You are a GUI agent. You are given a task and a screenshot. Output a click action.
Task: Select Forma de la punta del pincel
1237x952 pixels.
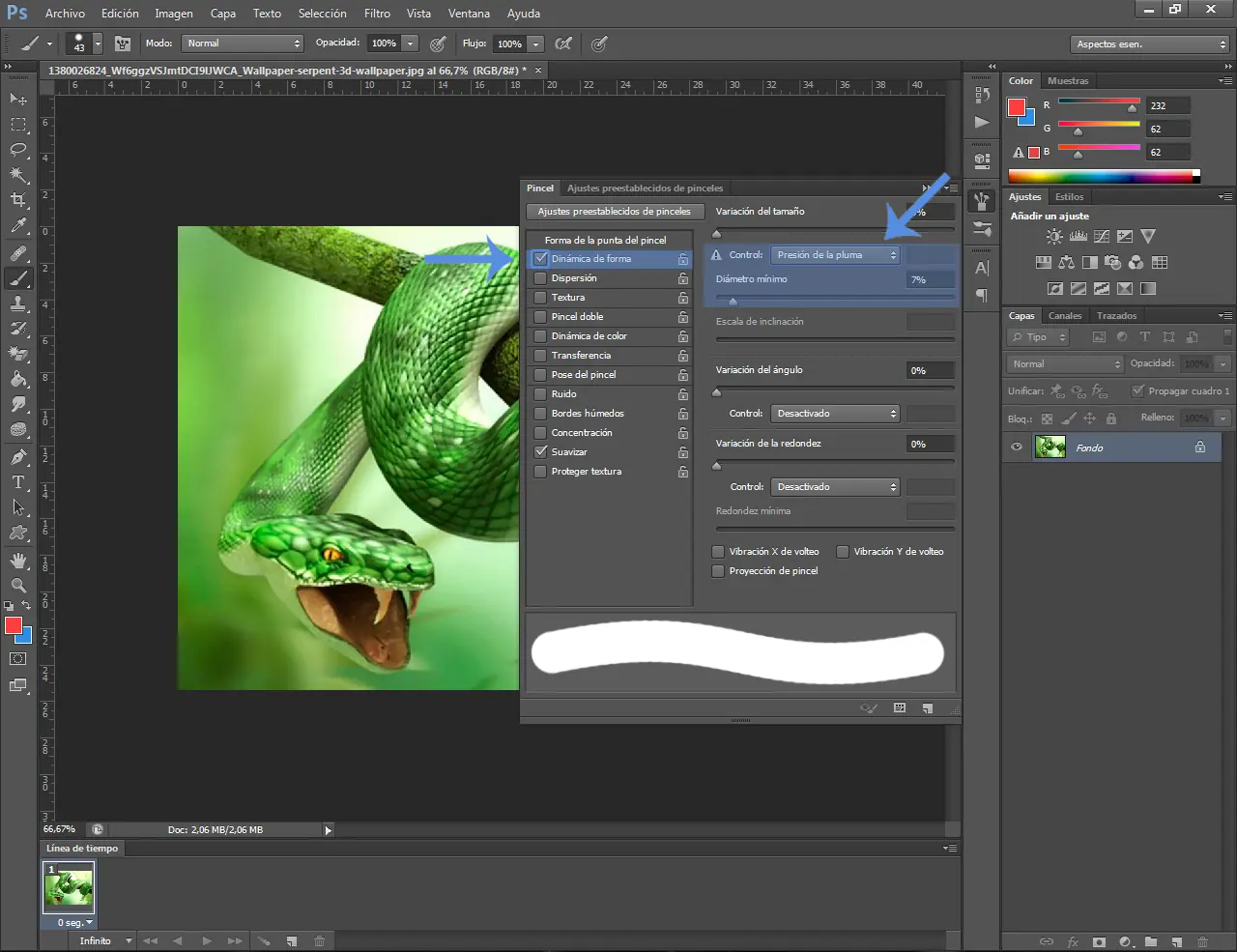pos(605,240)
